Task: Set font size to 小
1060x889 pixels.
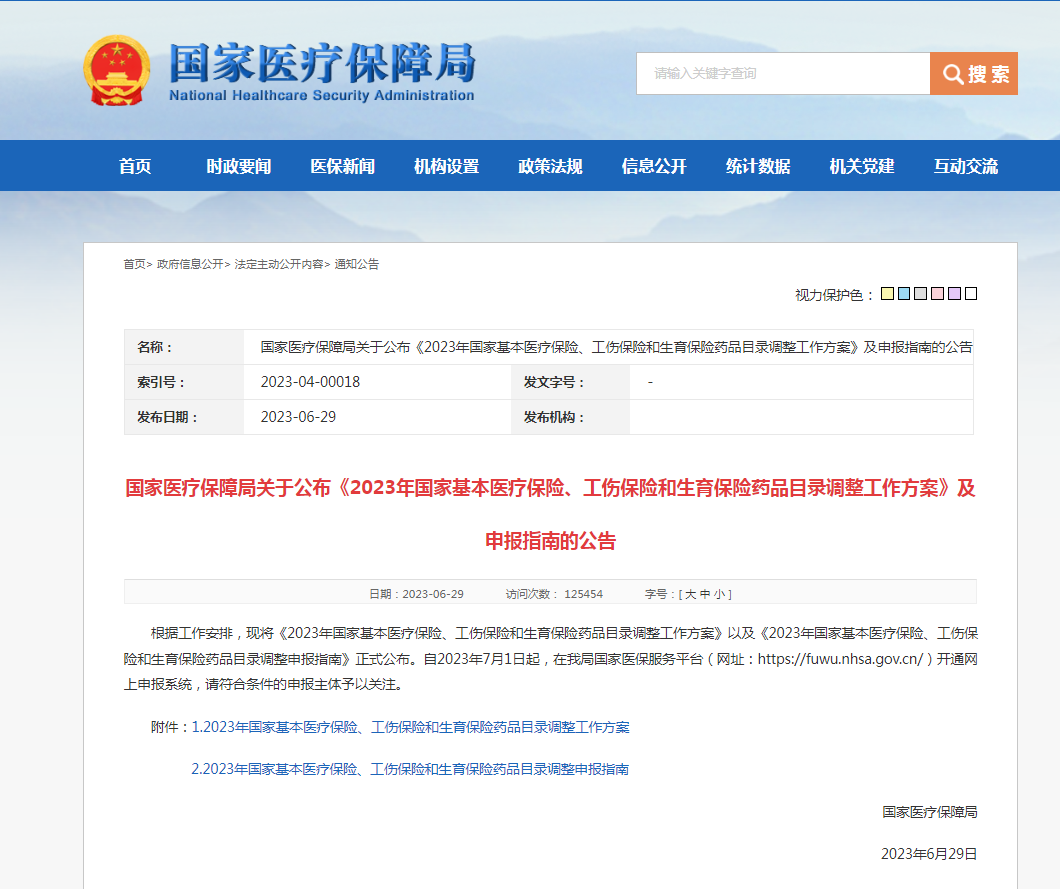Action: tap(719, 594)
